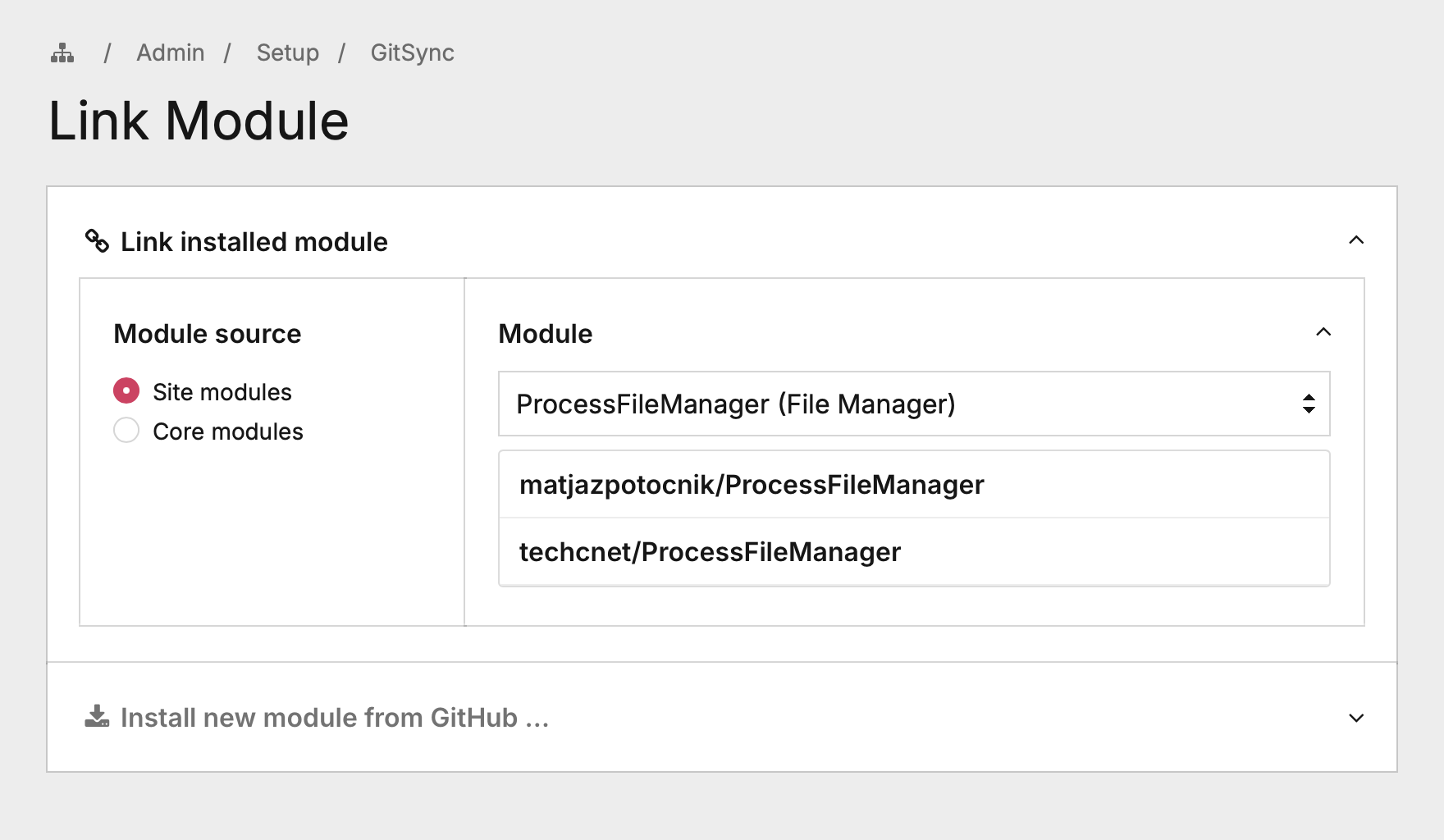Click the chain link icon beside Link installed module
Screen dimensions: 1444x840
(x=97, y=241)
